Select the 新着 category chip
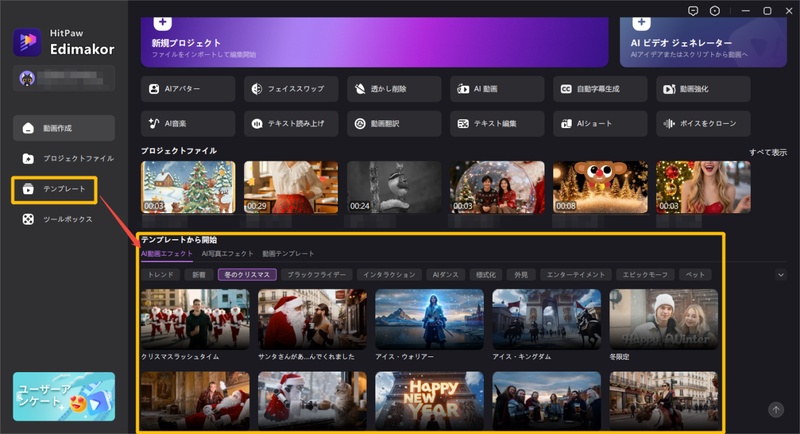The width and height of the screenshot is (800, 434). pos(199,275)
